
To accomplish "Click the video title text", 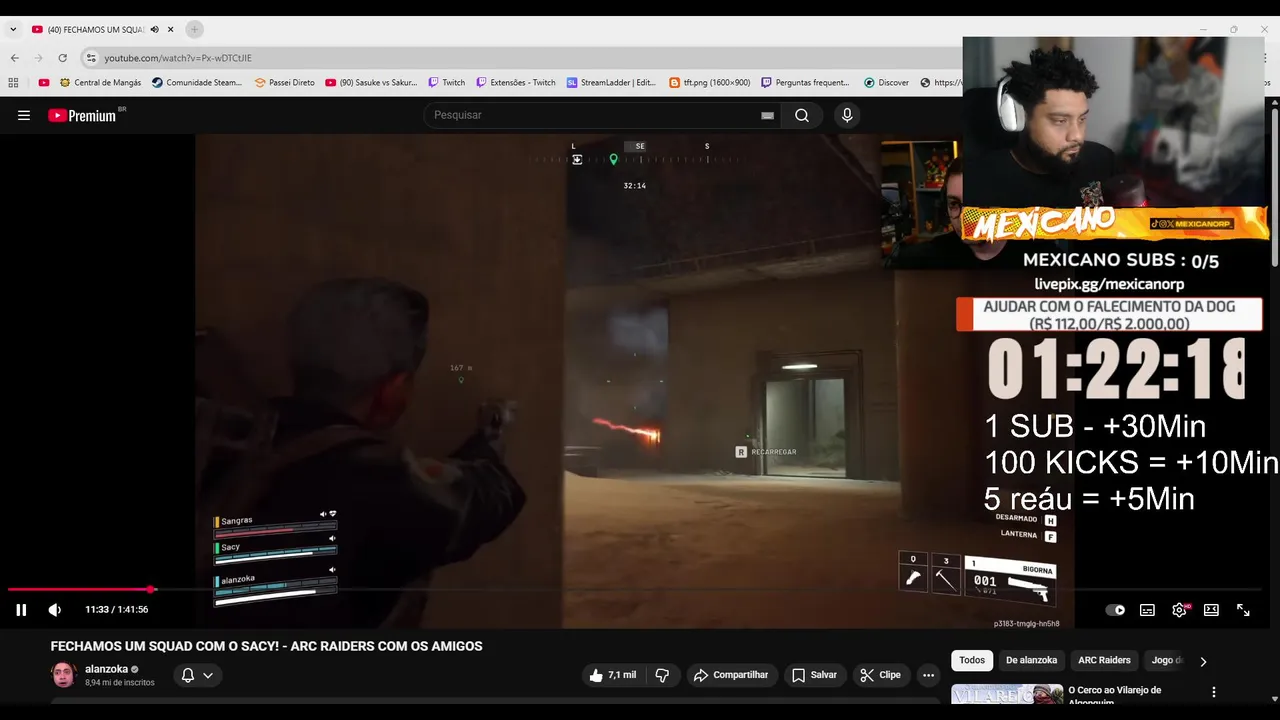I will coord(267,646).
